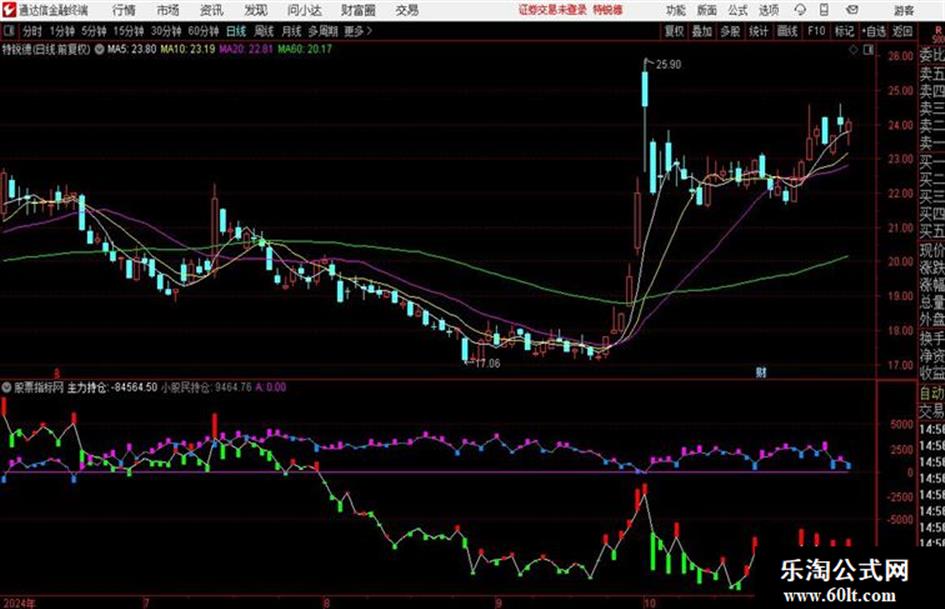Click the 统计 statistics button
The width and height of the screenshot is (945, 609).
759,31
